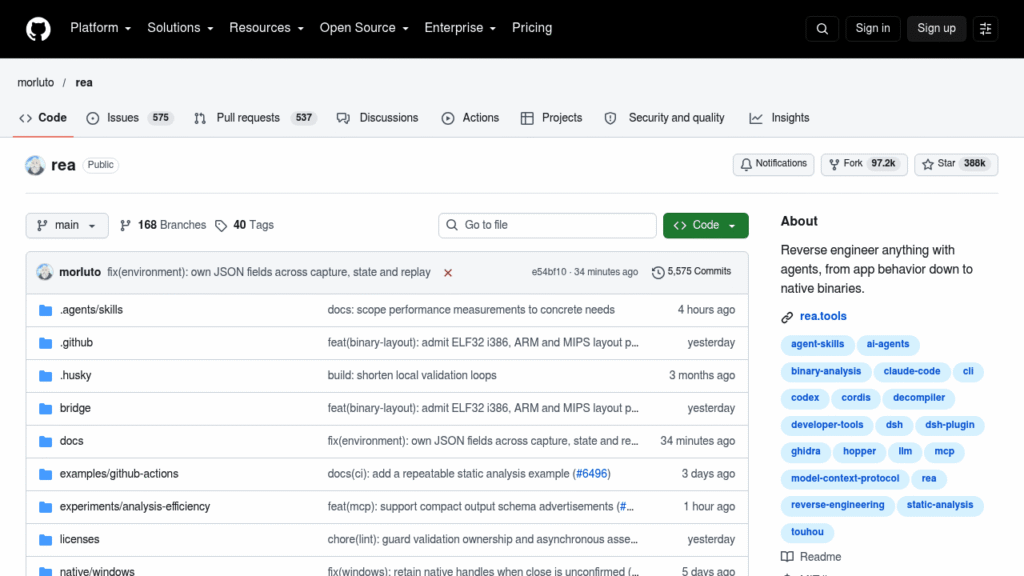Viewport: 1024px width, 576px height.
Task: Select the model-context-protocol topic tag
Action: [844, 479]
